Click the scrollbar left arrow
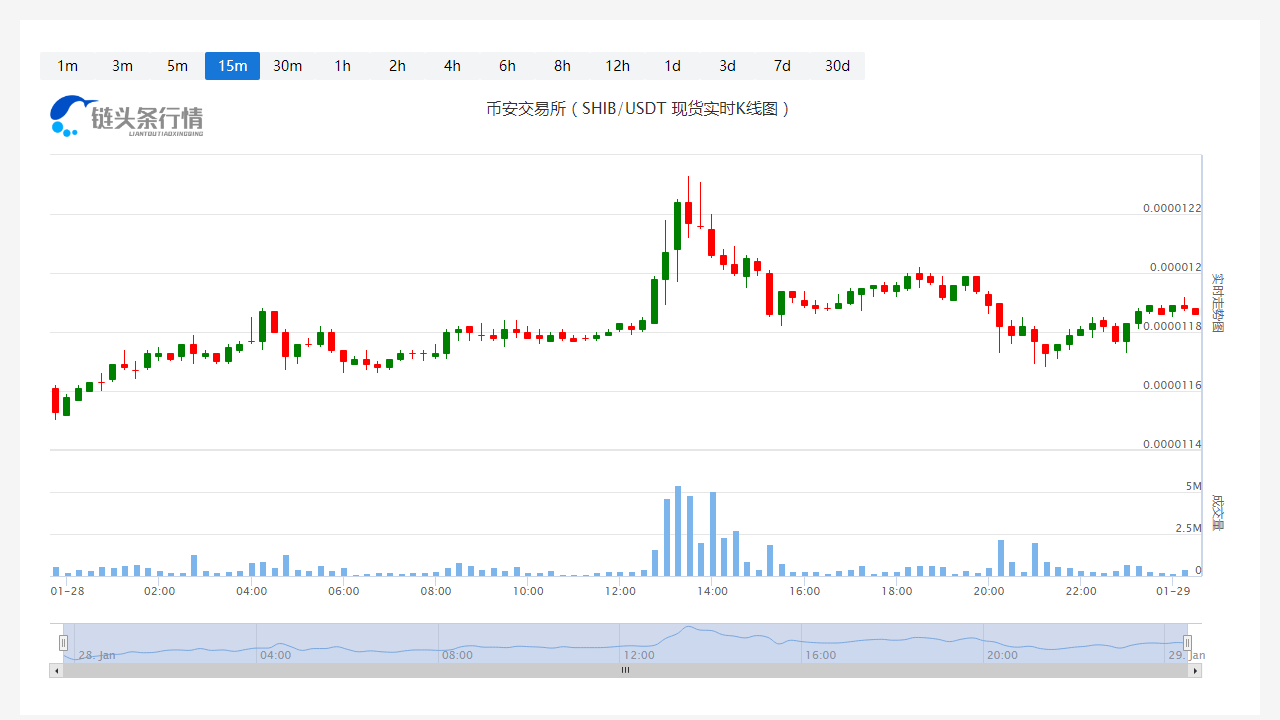 (56, 671)
